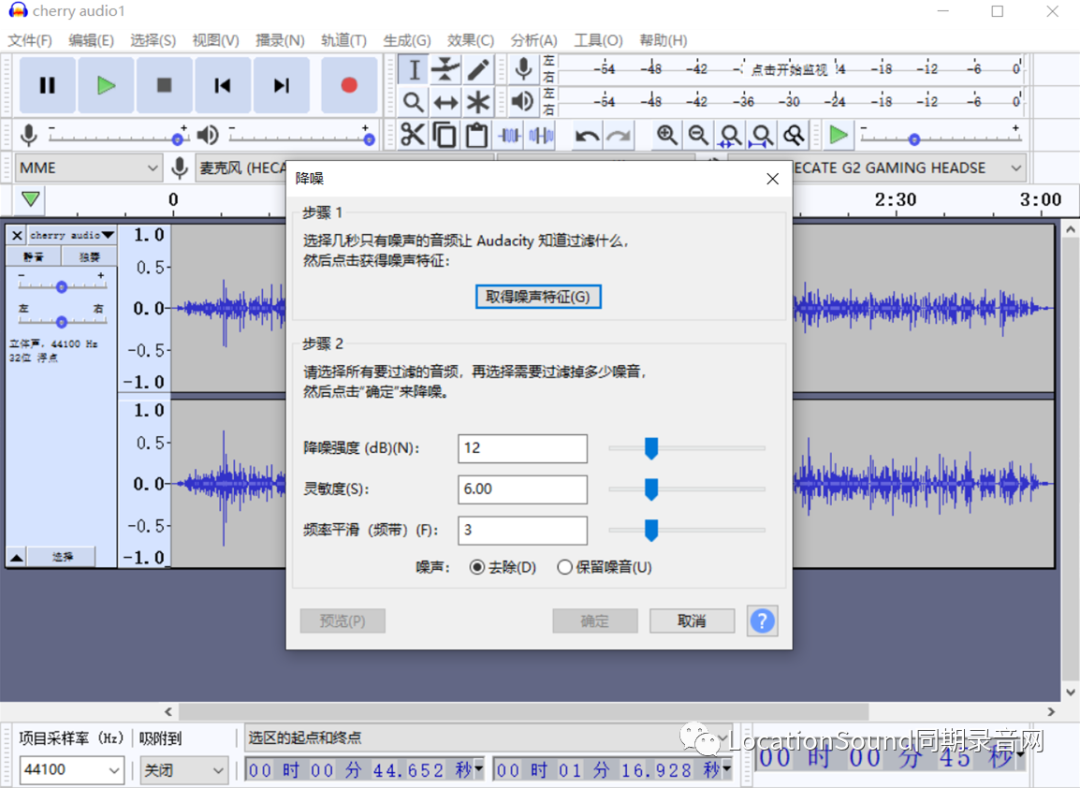Select the Envelope tool

pyautogui.click(x=444, y=68)
